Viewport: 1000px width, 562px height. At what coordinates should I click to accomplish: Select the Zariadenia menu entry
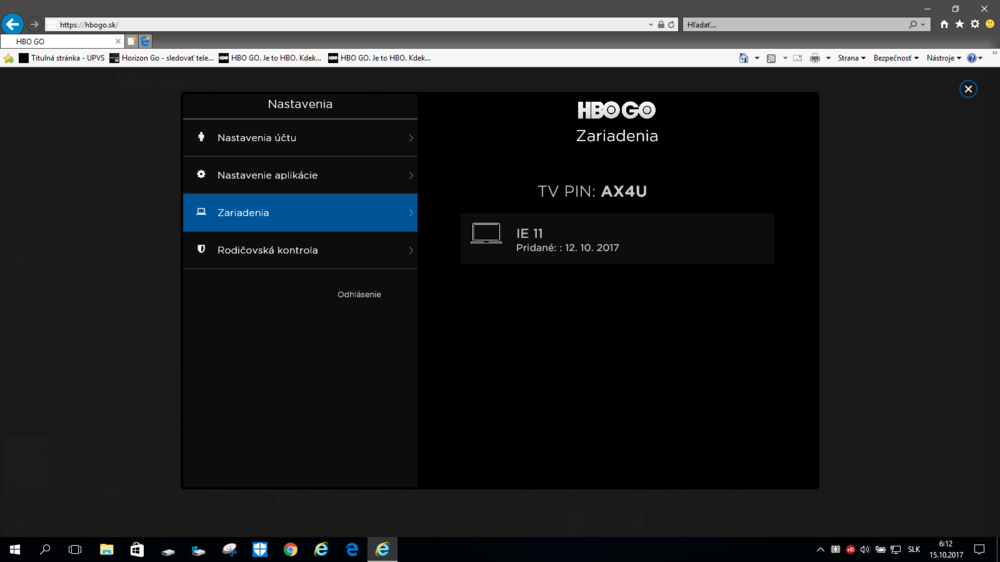300,212
